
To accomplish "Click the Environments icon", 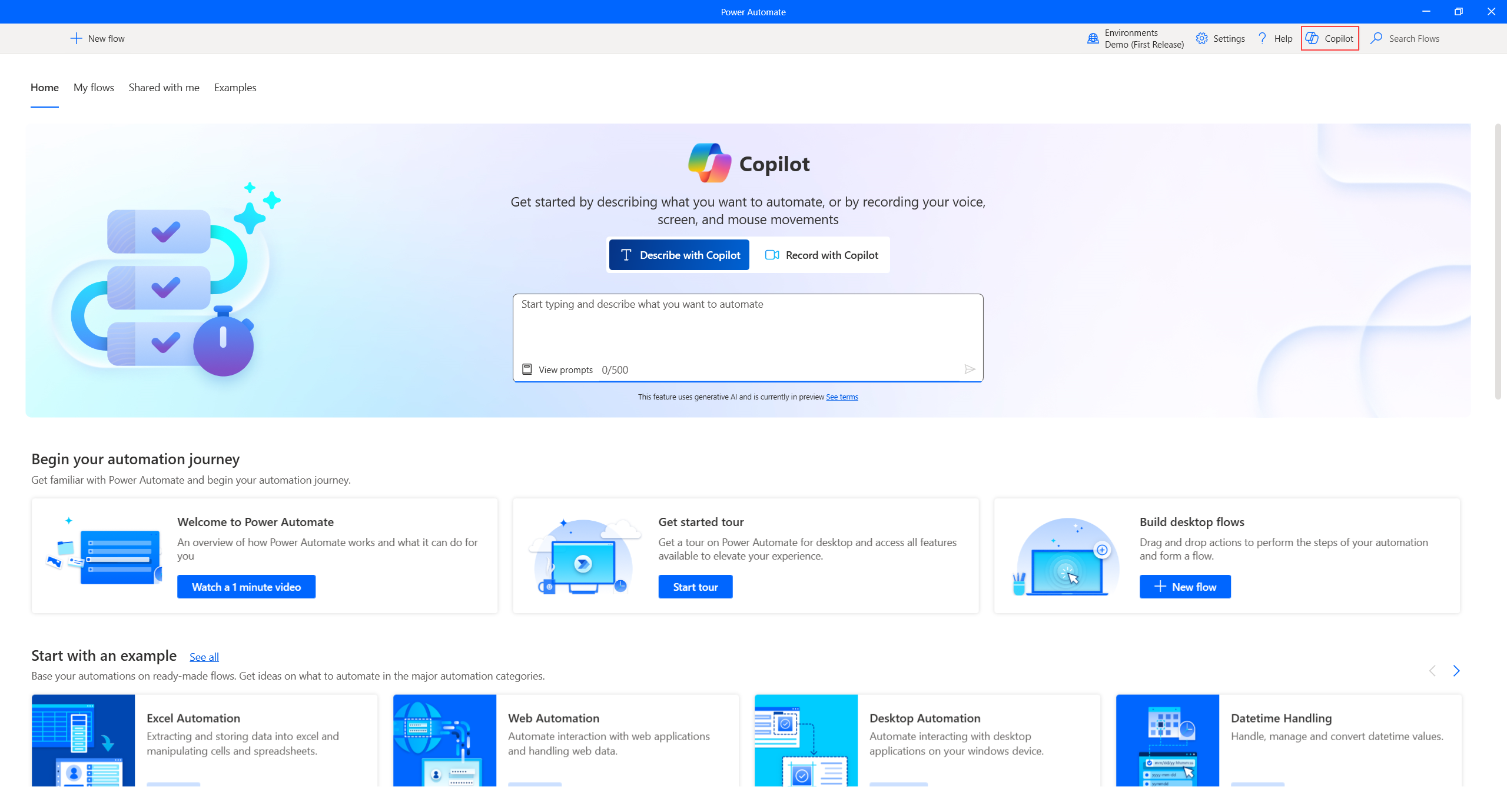I will click(x=1093, y=38).
